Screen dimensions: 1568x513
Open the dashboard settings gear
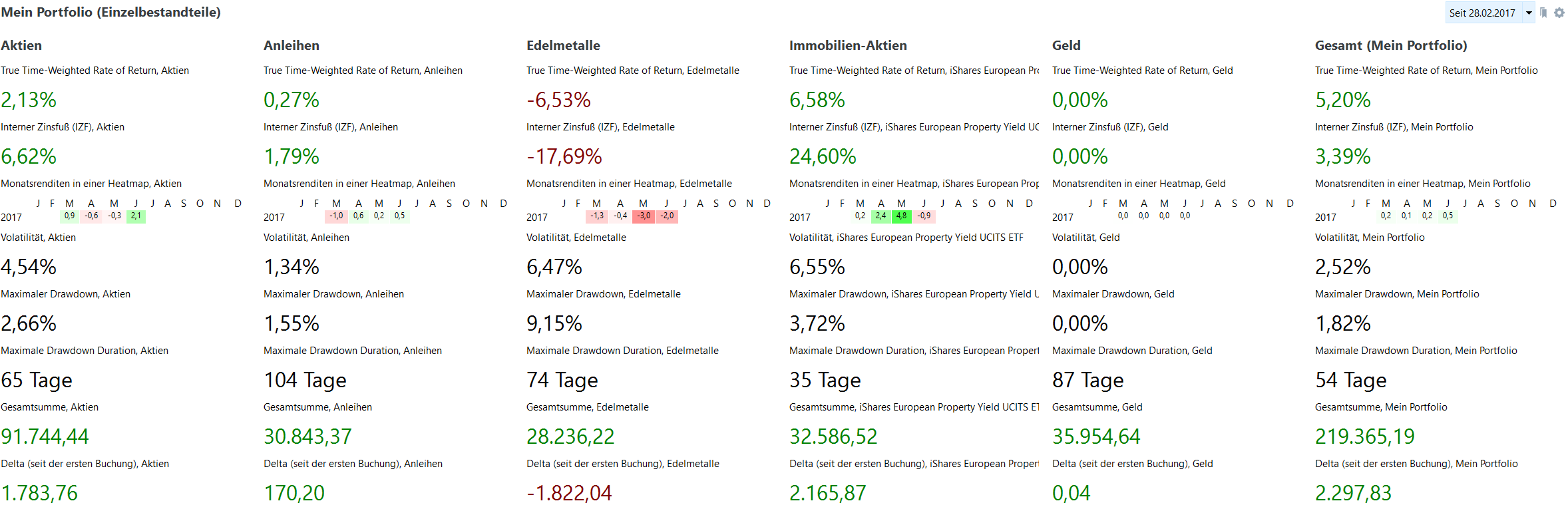point(1559,13)
